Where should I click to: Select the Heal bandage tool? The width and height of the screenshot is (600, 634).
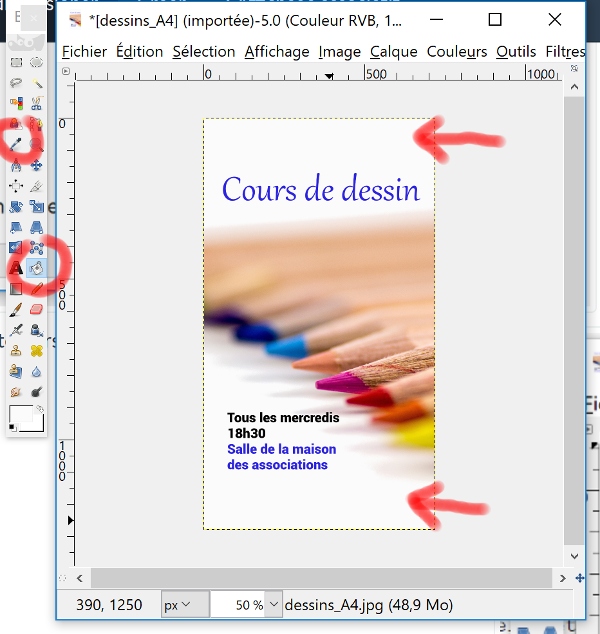pos(36,351)
